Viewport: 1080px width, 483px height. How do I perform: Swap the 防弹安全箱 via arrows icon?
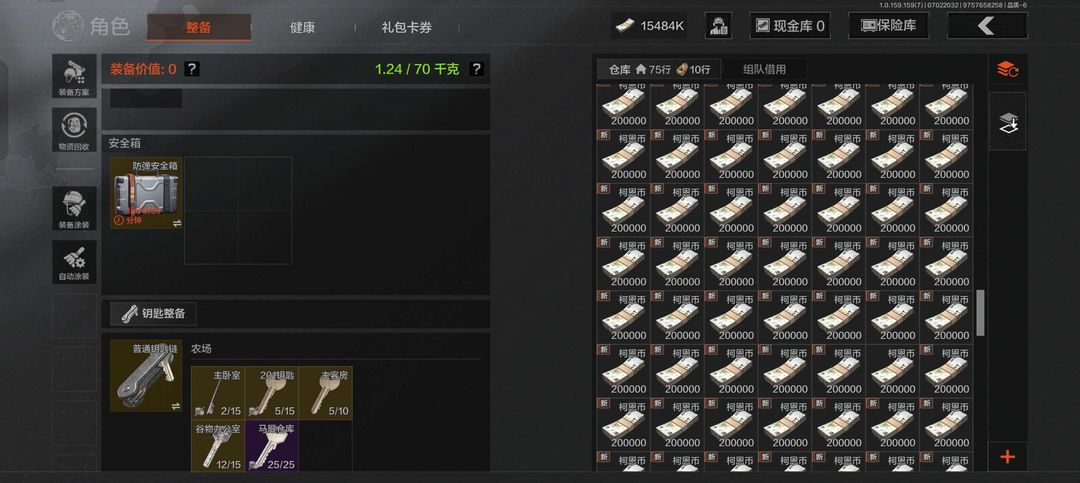click(x=176, y=223)
